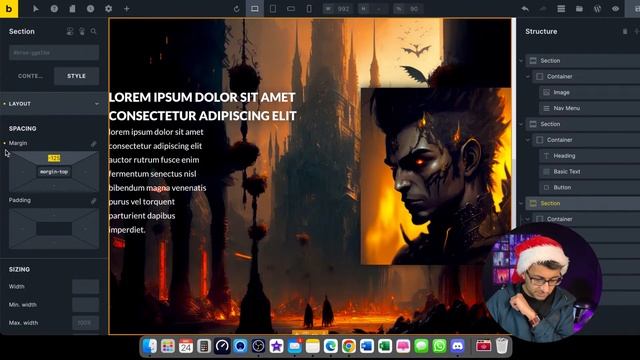Collapse the Layout control group
The width and height of the screenshot is (640, 360).
(x=53, y=104)
